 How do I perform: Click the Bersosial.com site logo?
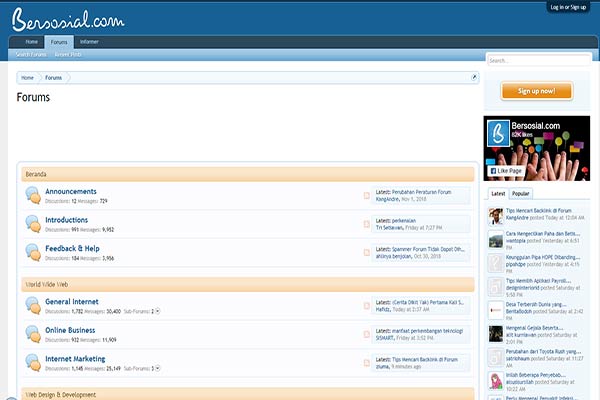68,20
